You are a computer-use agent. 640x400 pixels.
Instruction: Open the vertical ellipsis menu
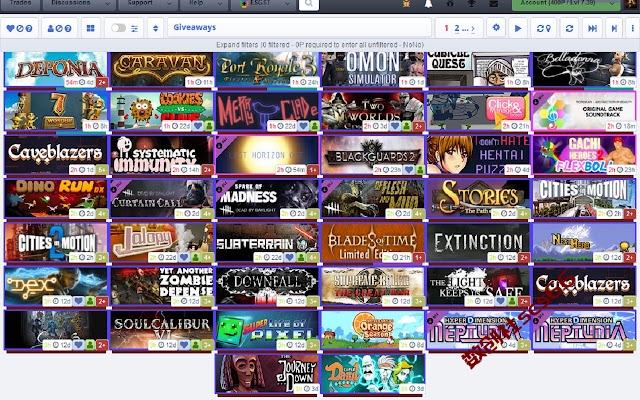pyautogui.click(x=633, y=28)
